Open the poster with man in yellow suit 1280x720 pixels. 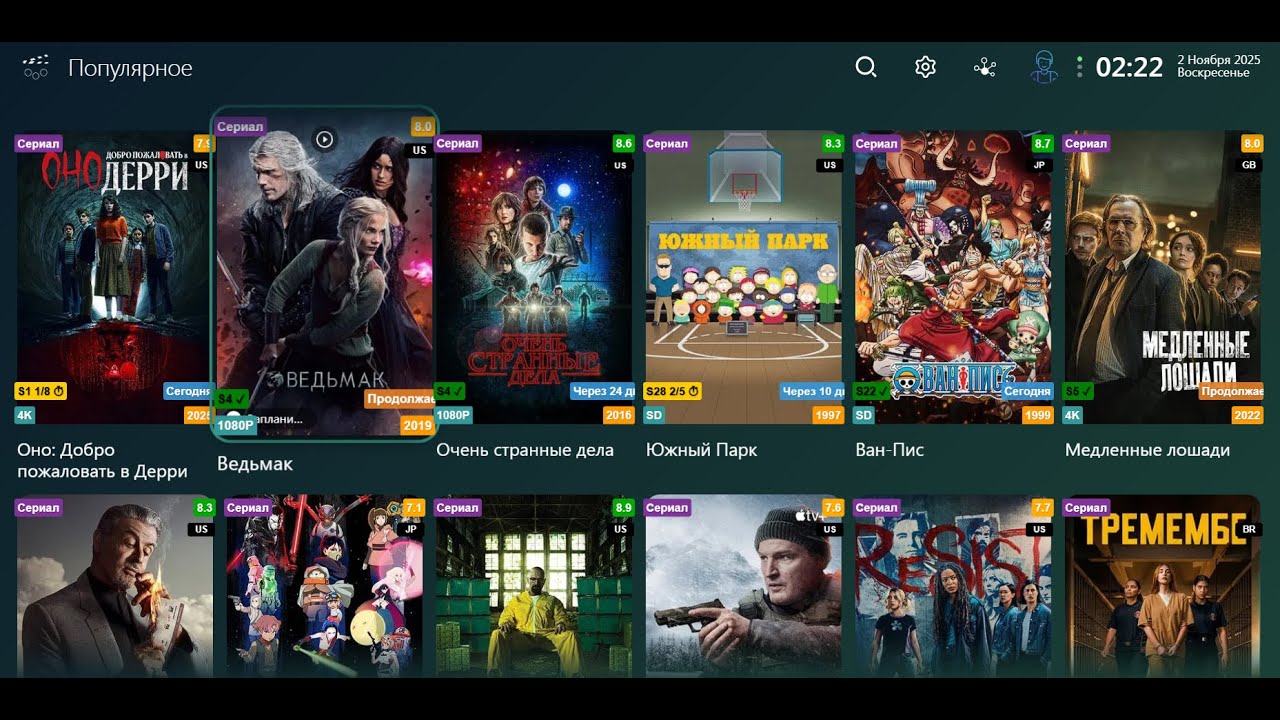(534, 586)
